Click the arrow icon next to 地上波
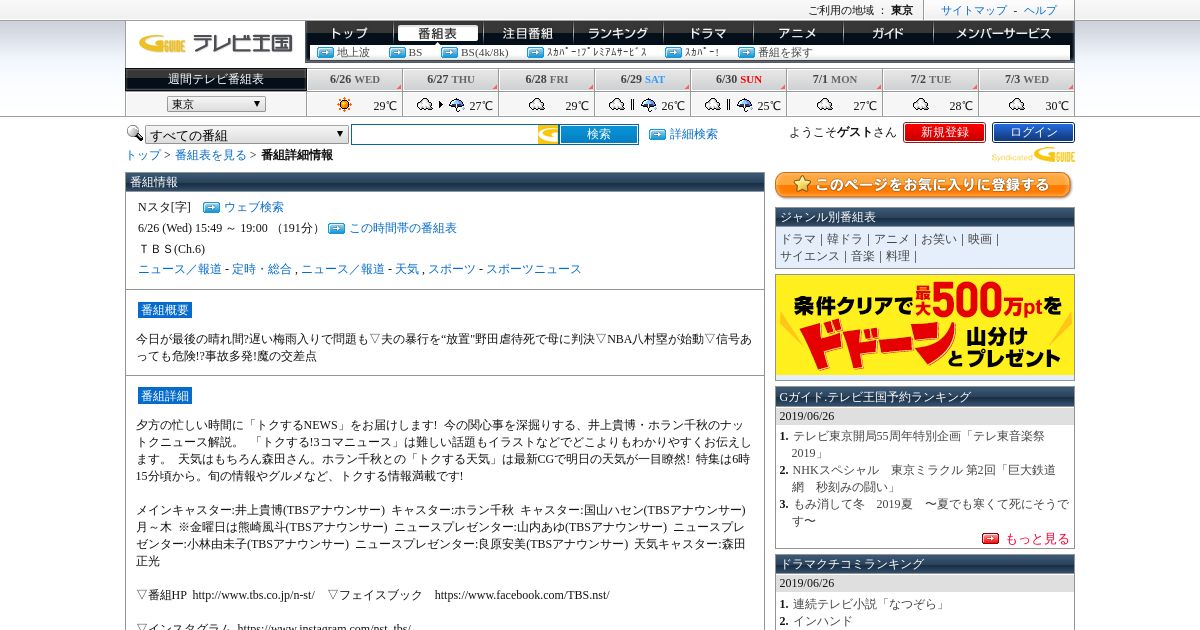Image resolution: width=1200 pixels, height=630 pixels. pyautogui.click(x=325, y=53)
